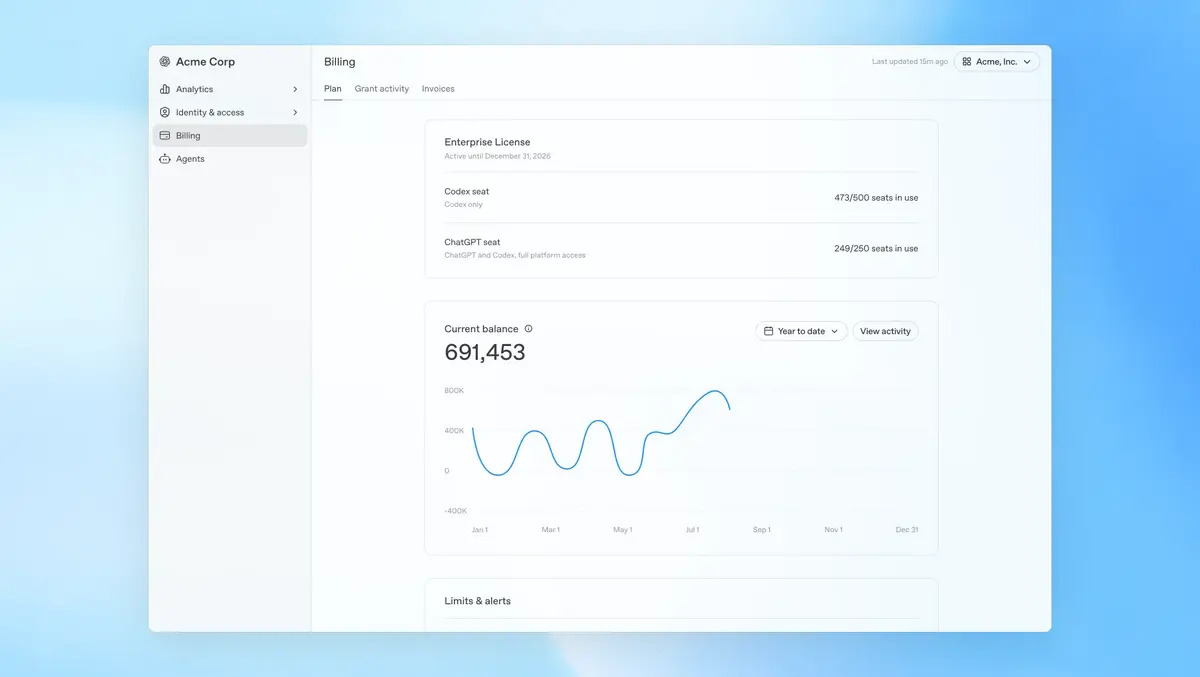Image resolution: width=1200 pixels, height=677 pixels.
Task: Click the Acme Corp logo icon
Action: 165,62
